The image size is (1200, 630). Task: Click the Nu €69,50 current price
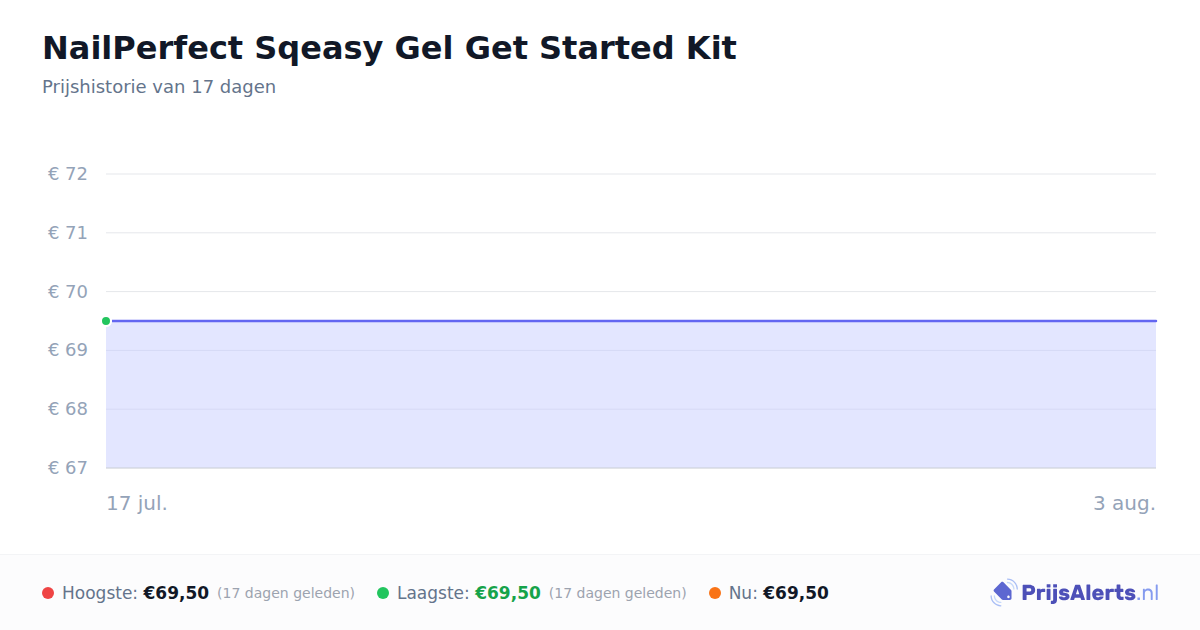(x=796, y=593)
